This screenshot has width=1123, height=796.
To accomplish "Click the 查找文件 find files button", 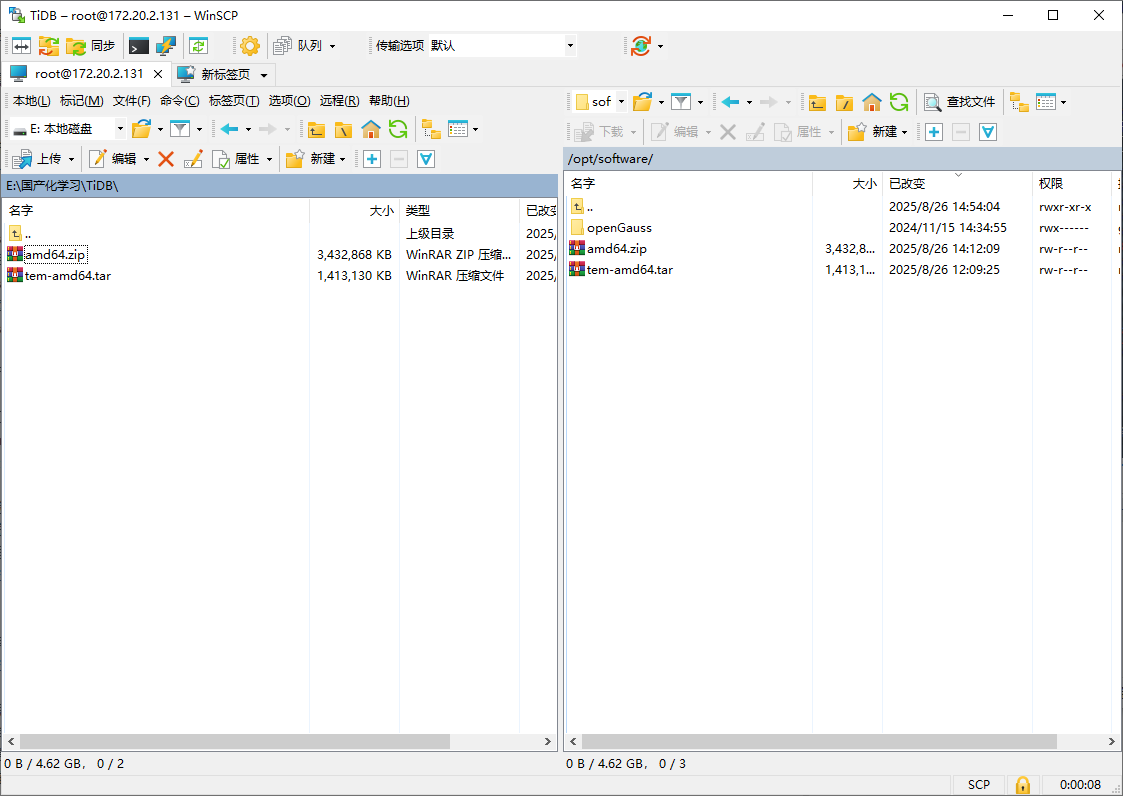I will tap(959, 102).
